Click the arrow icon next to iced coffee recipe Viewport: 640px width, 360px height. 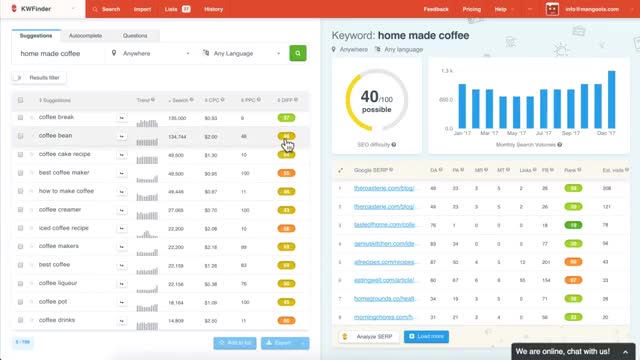(121, 229)
